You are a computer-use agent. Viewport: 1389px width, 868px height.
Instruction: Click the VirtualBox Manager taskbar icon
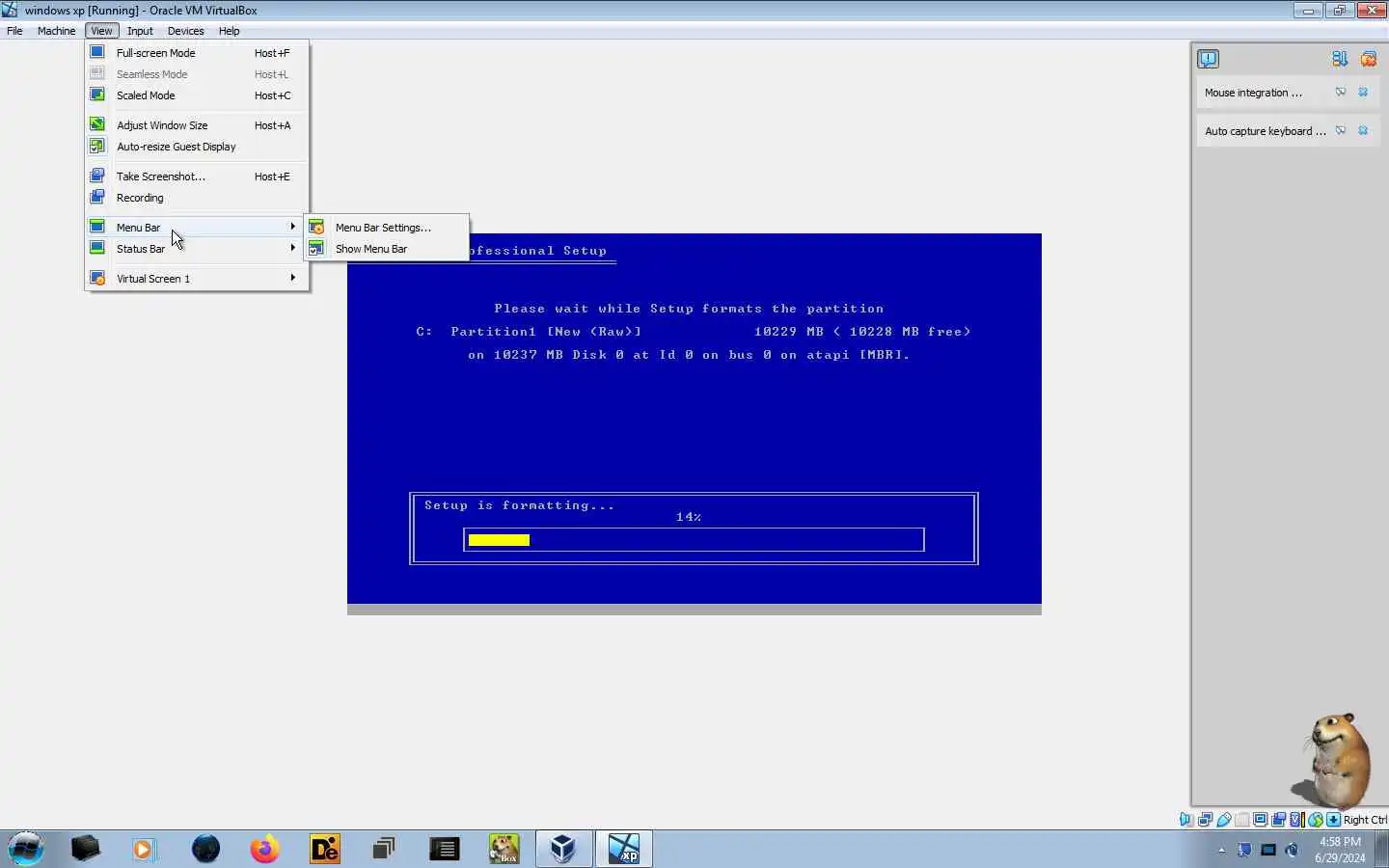click(562, 849)
